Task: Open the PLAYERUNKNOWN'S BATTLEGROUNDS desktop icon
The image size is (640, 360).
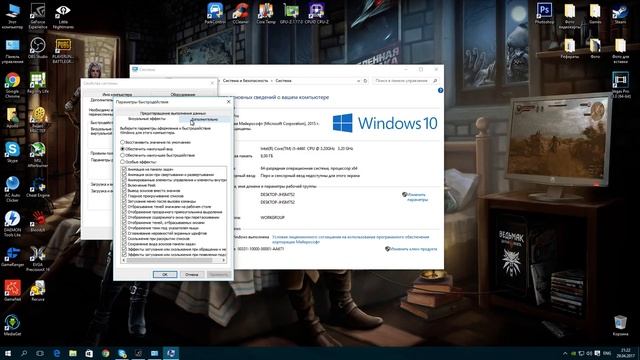Action: [63, 51]
